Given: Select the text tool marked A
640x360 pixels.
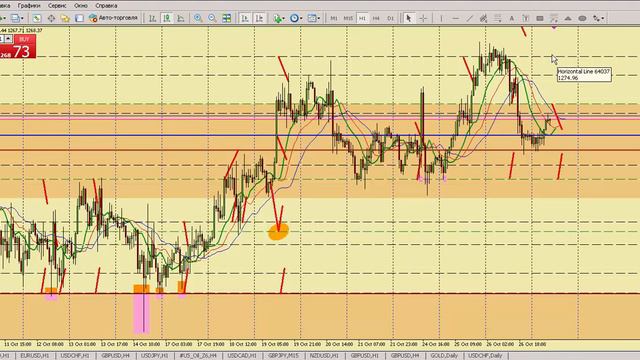Looking at the screenshot, I should pos(511,18).
